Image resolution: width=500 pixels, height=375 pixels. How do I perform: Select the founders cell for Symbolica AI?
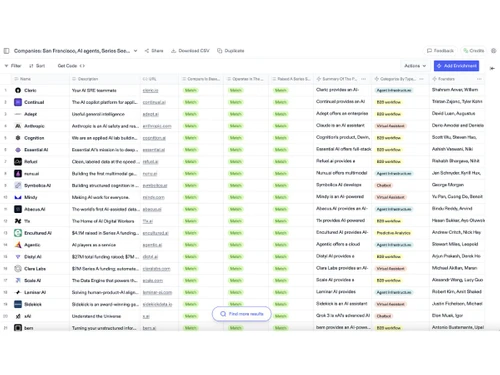click(457, 185)
